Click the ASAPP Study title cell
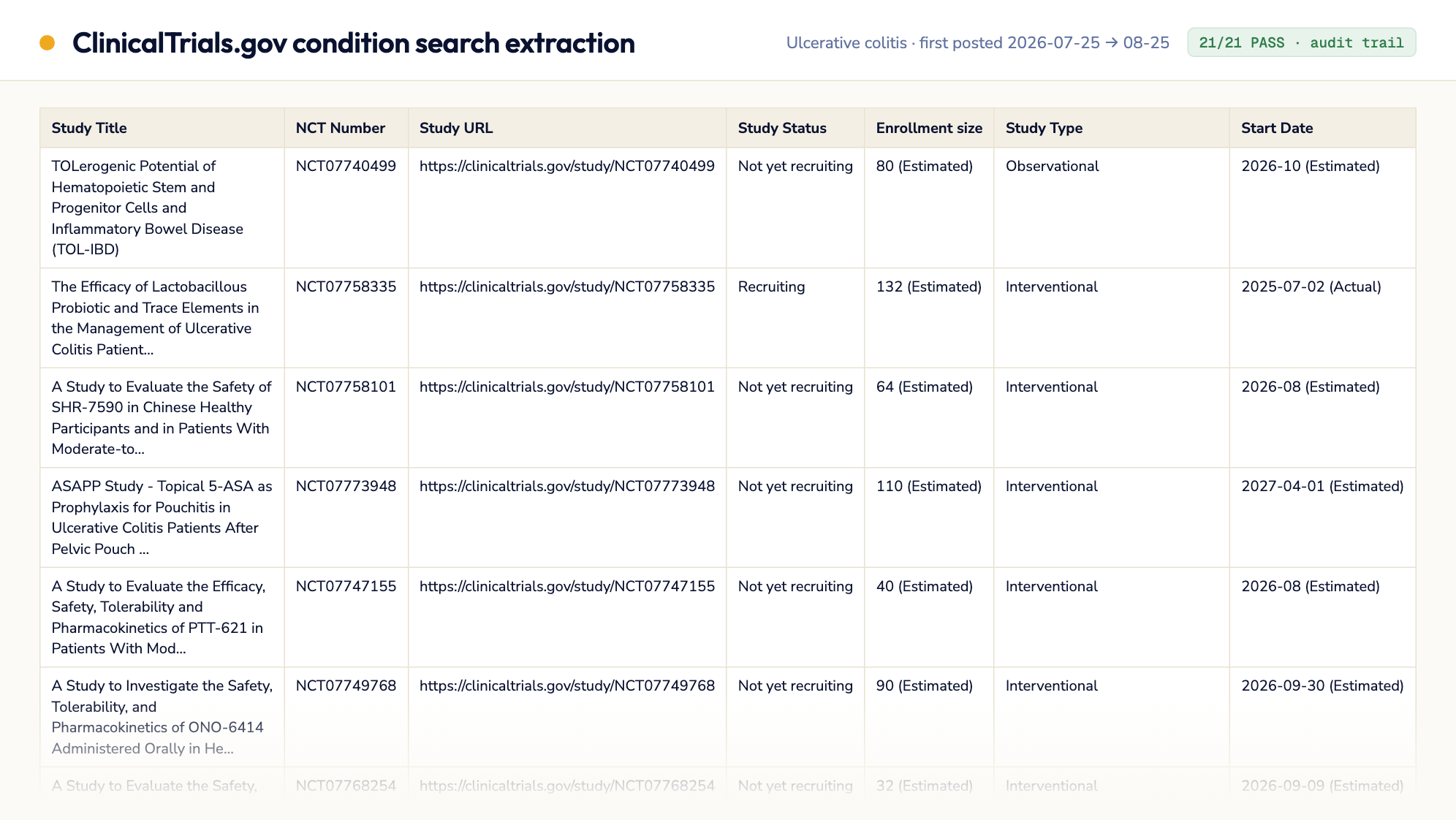The image size is (1456, 820). coord(162,517)
